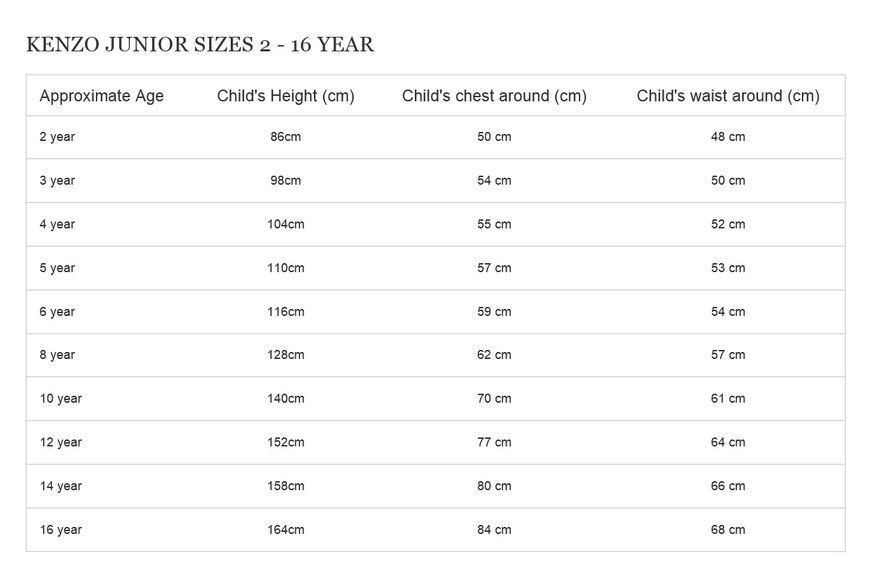
Task: Select the 116cm height cell
Action: pos(286,312)
